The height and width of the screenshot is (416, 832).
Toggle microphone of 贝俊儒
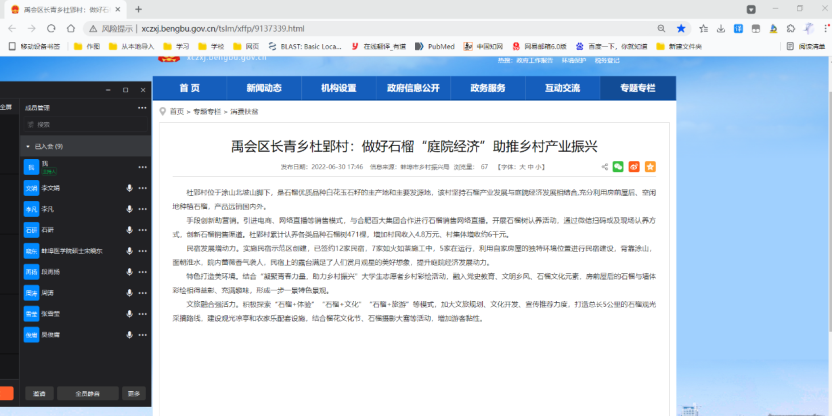129,335
